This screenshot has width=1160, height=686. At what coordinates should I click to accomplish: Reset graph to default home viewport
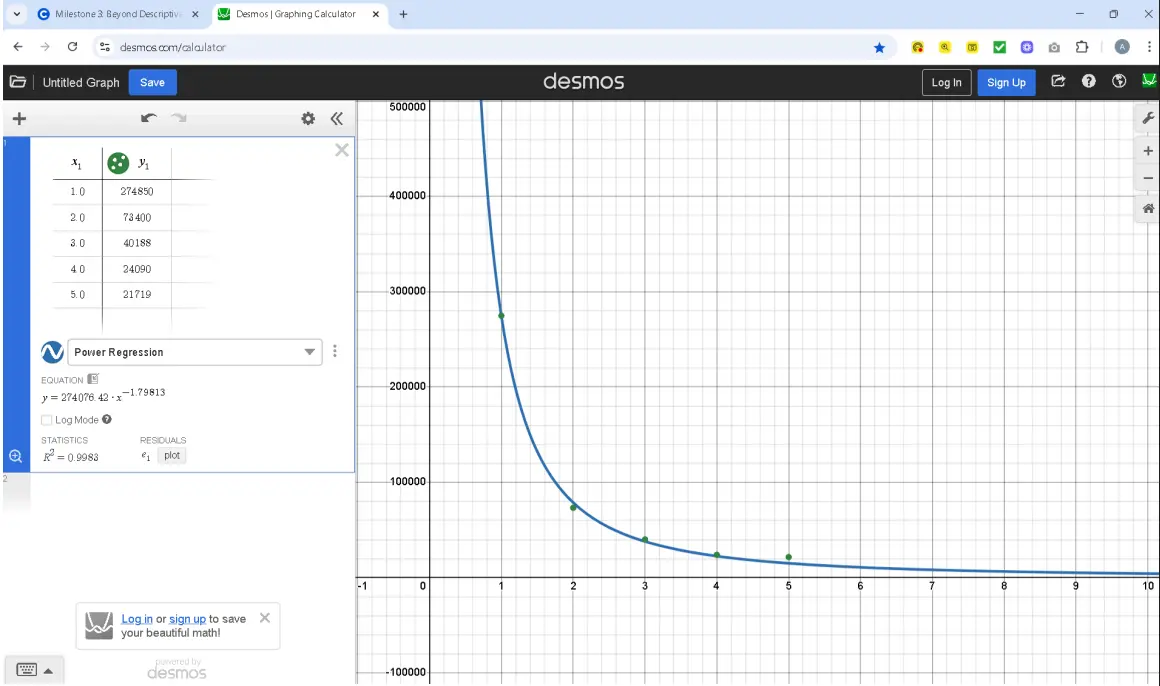1147,209
